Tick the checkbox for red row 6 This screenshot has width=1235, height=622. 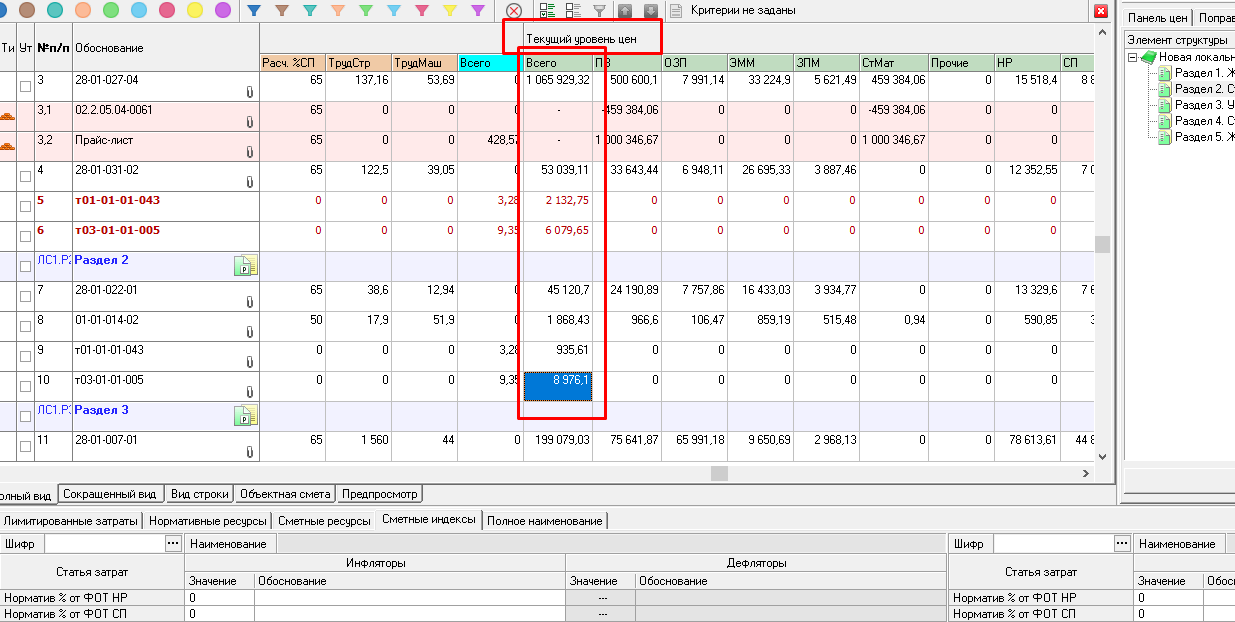point(26,236)
